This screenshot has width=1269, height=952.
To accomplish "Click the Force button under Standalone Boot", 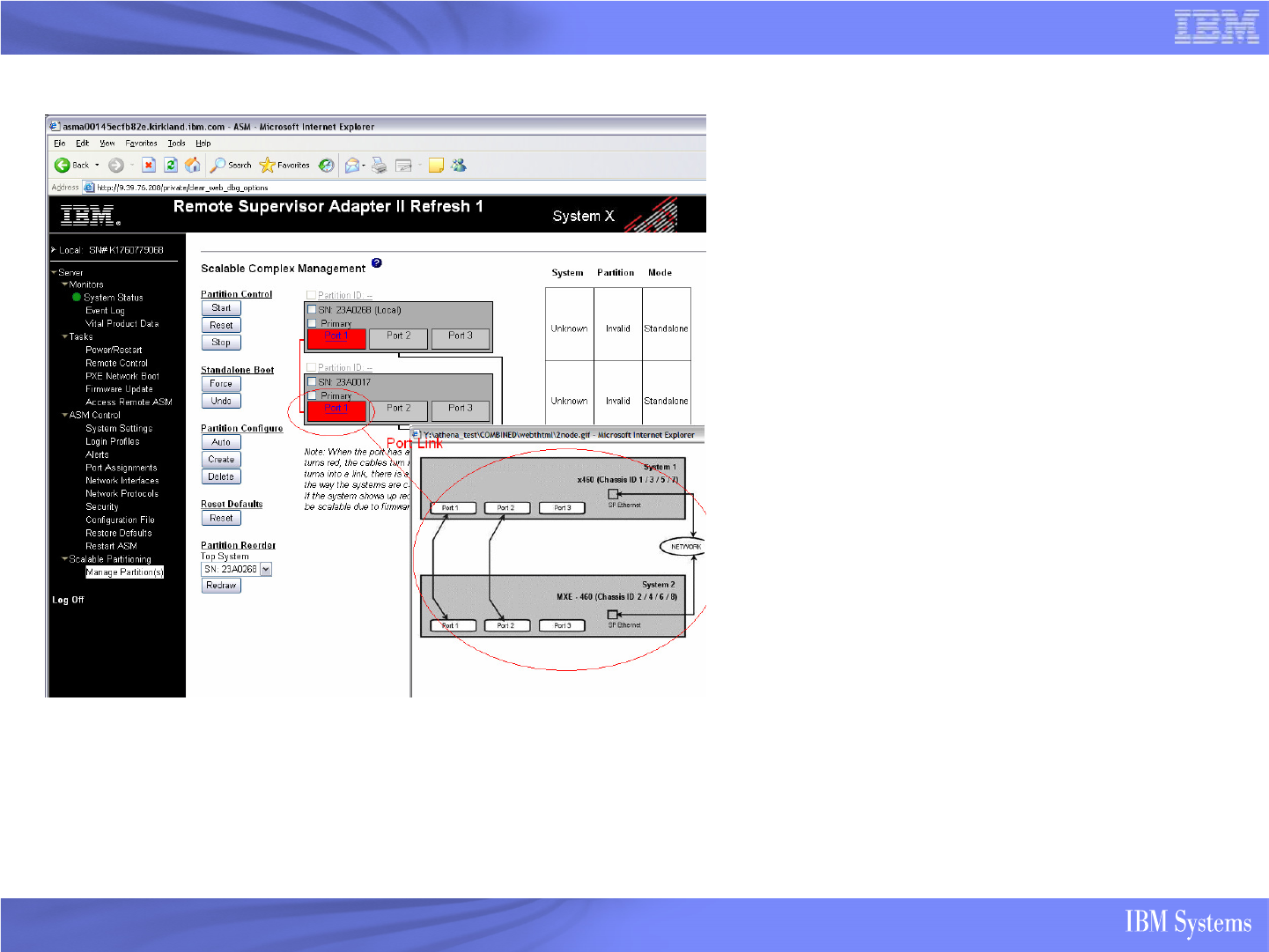I will (x=221, y=384).
